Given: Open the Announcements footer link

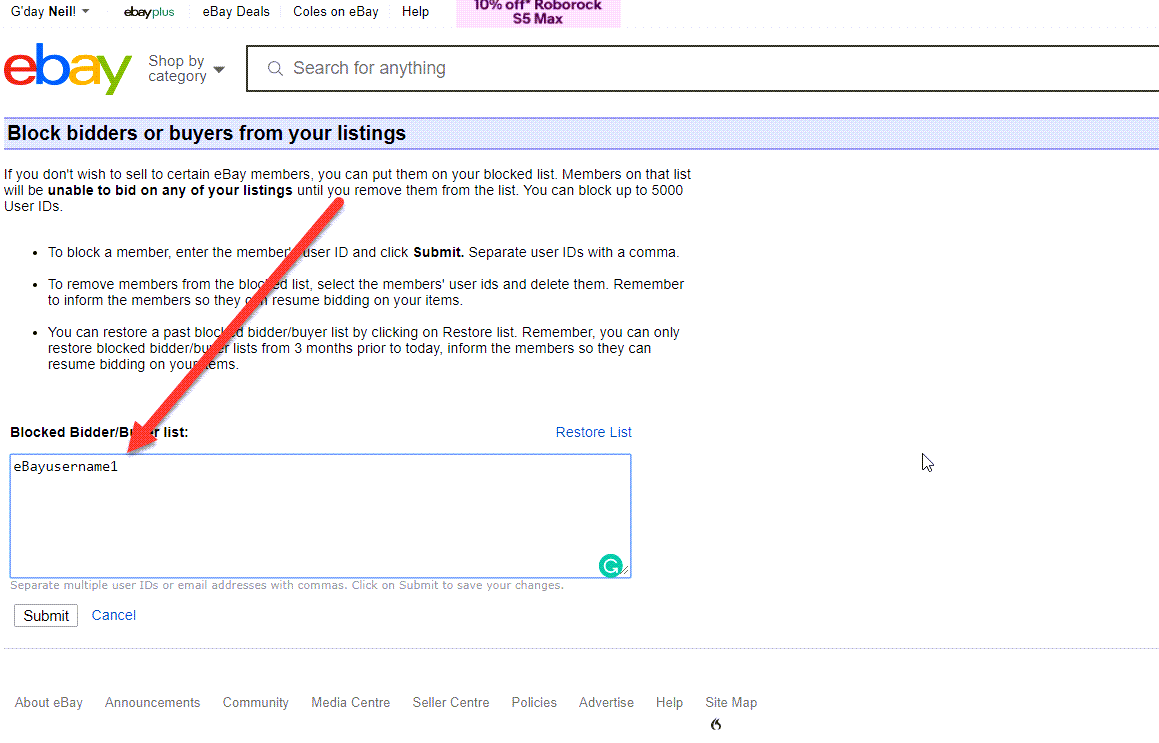Looking at the screenshot, I should (x=152, y=702).
